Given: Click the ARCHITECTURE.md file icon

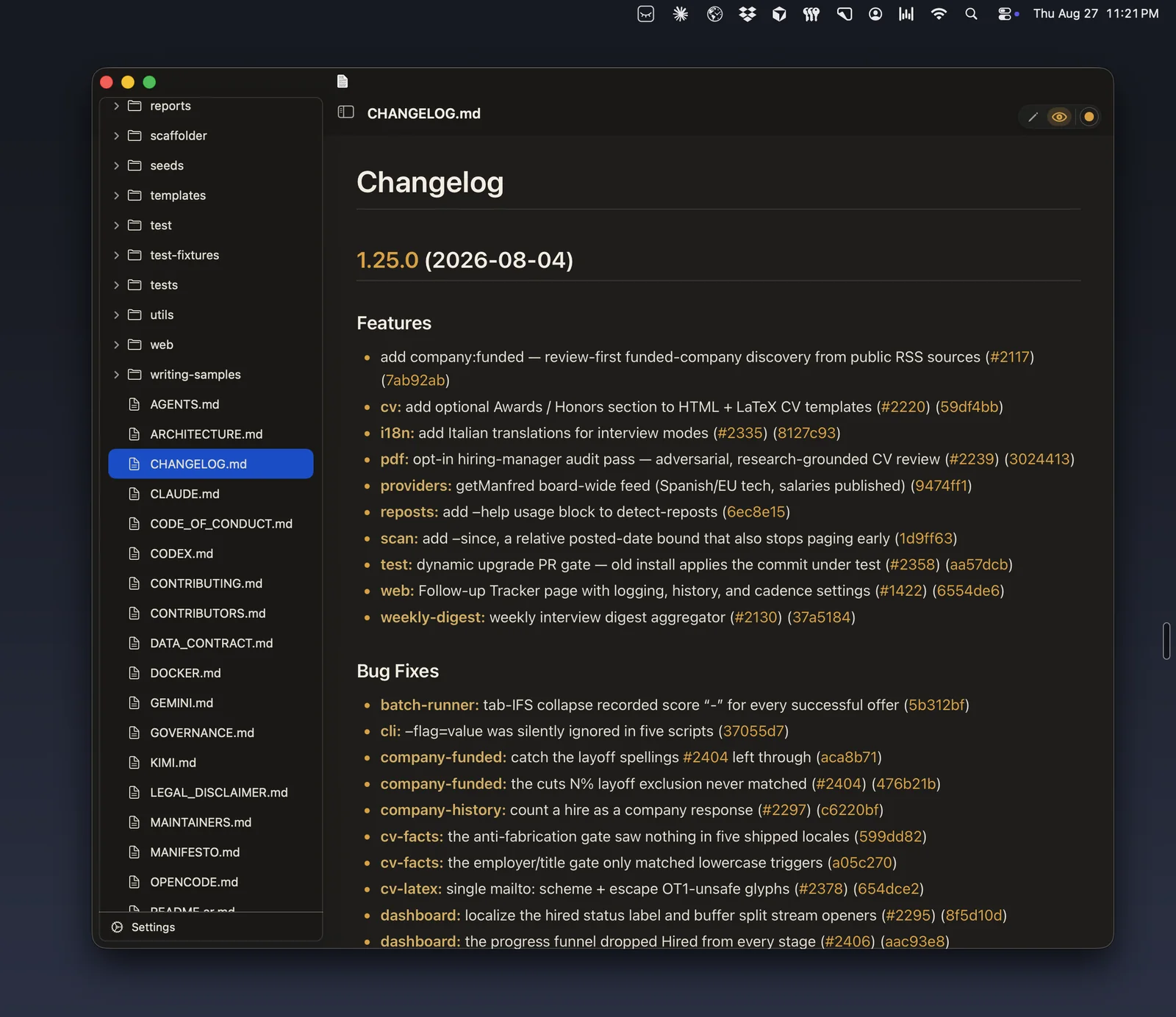Looking at the screenshot, I should 135,434.
